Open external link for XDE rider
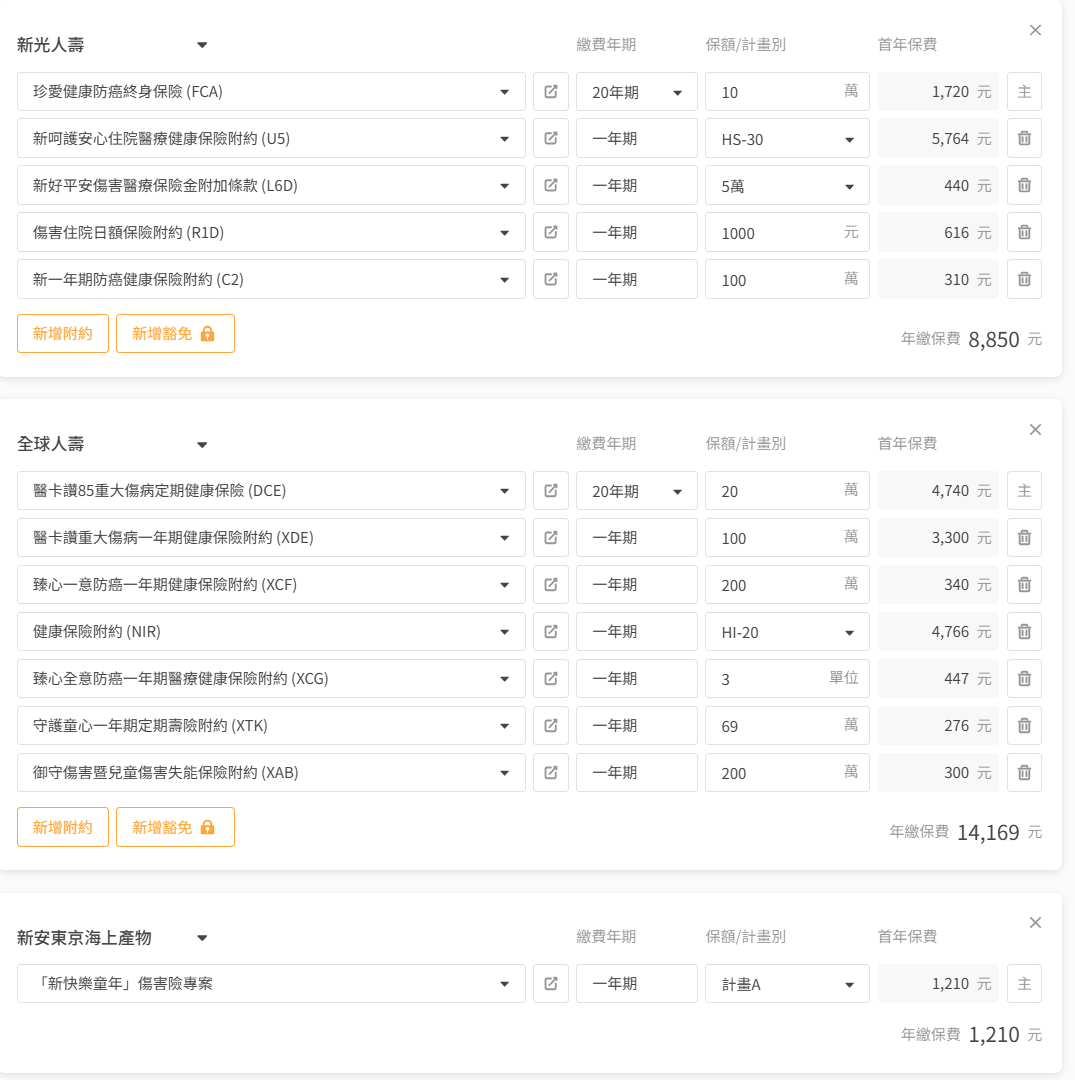The height and width of the screenshot is (1080, 1075). [x=551, y=537]
